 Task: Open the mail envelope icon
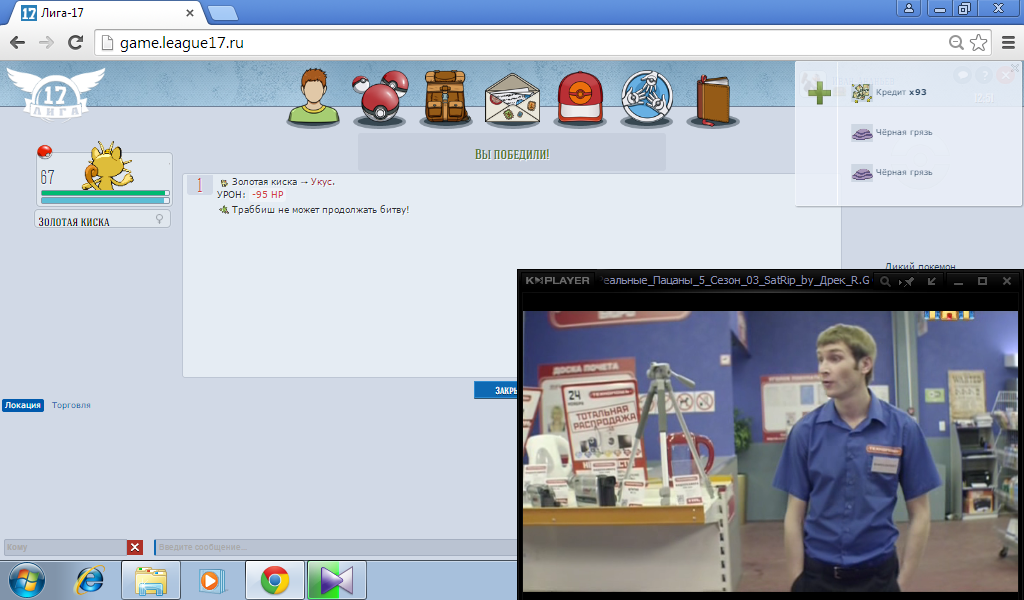tap(513, 99)
